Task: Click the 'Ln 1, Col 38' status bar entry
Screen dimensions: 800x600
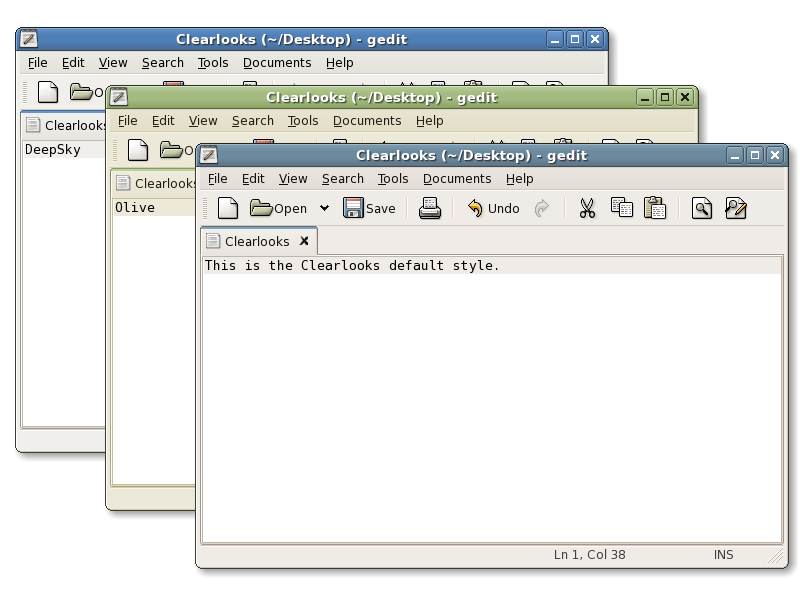Action: [x=589, y=555]
